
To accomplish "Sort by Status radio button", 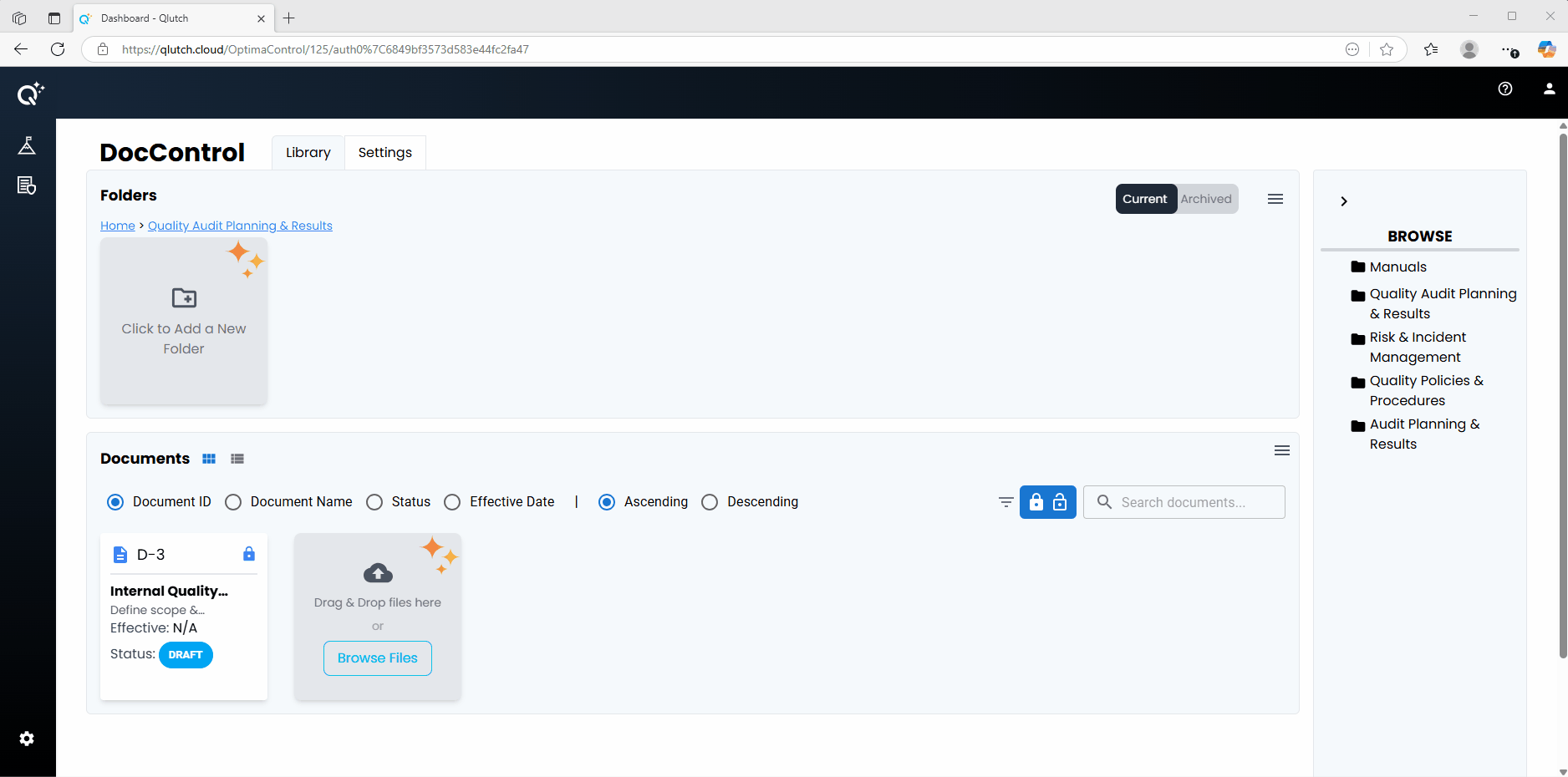I will [374, 502].
